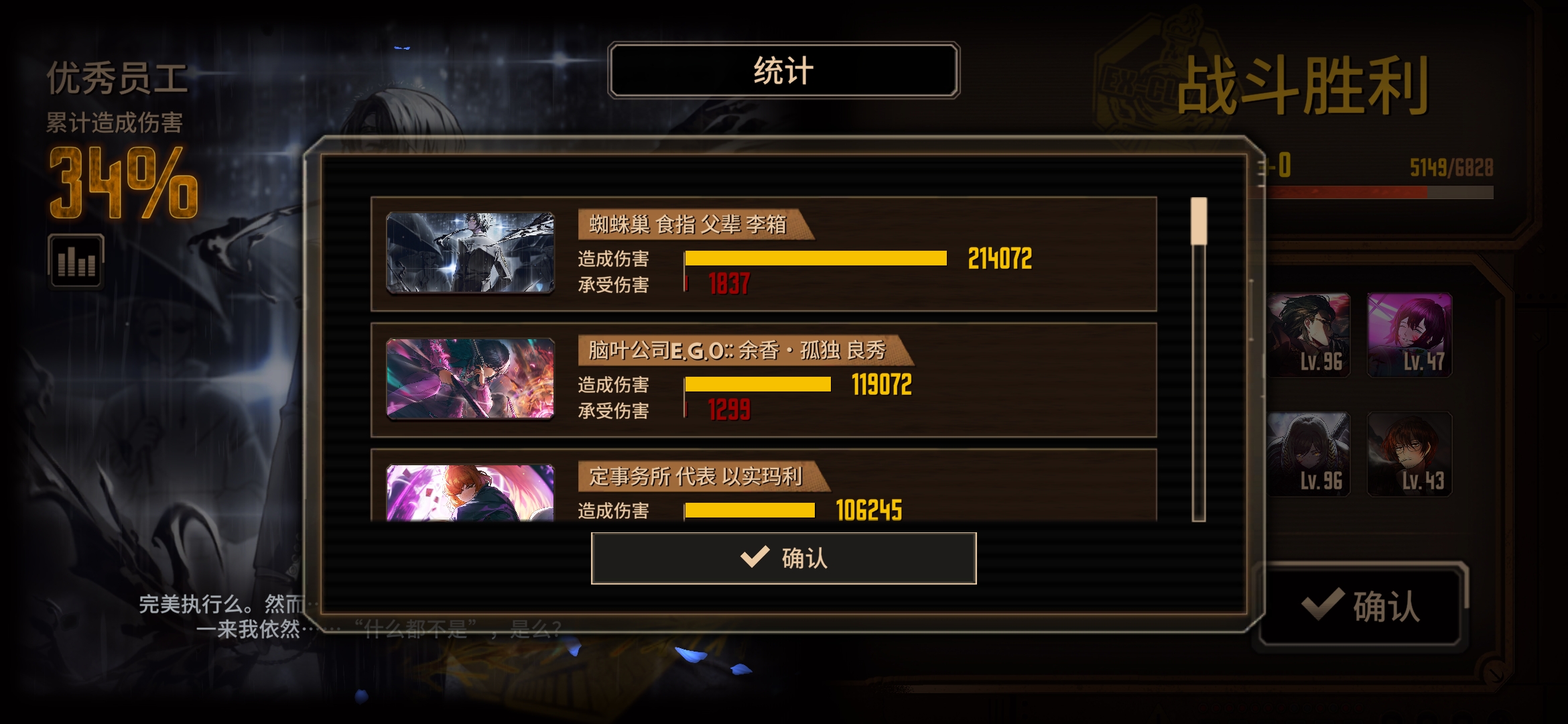Click the statistics list scrollbar thumb
This screenshot has height=724, width=1568.
(x=1199, y=221)
